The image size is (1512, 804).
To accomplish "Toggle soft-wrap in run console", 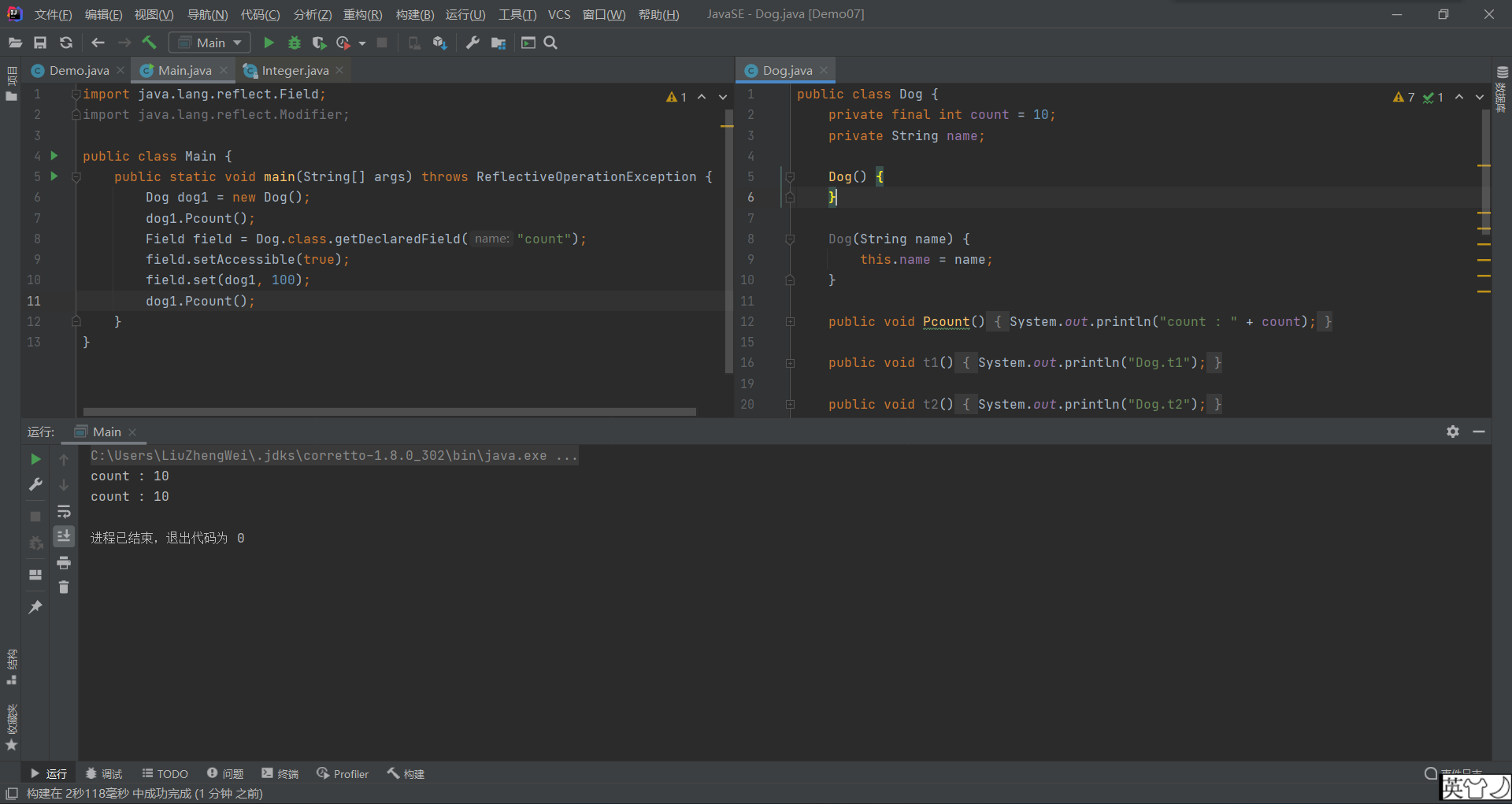I will click(x=64, y=512).
